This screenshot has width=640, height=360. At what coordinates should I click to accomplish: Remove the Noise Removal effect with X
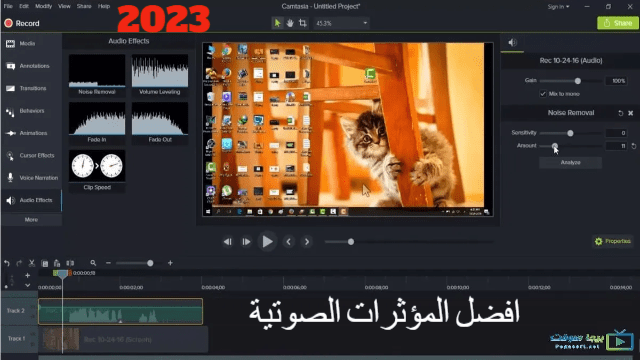click(631, 113)
